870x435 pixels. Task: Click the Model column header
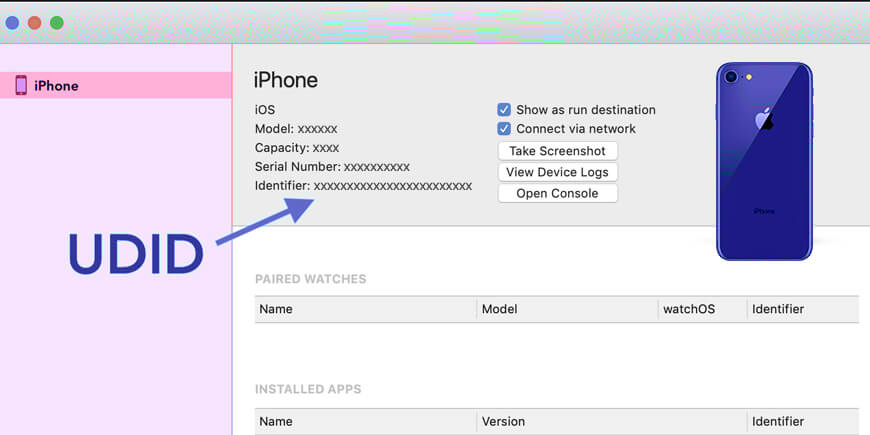click(x=499, y=309)
